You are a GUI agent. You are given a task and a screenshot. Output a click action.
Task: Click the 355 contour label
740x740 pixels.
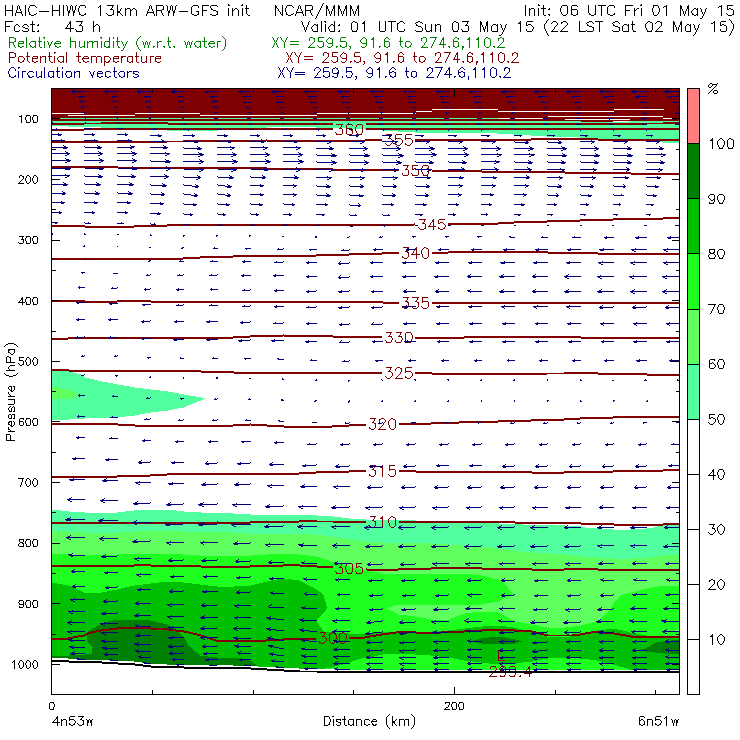(398, 140)
